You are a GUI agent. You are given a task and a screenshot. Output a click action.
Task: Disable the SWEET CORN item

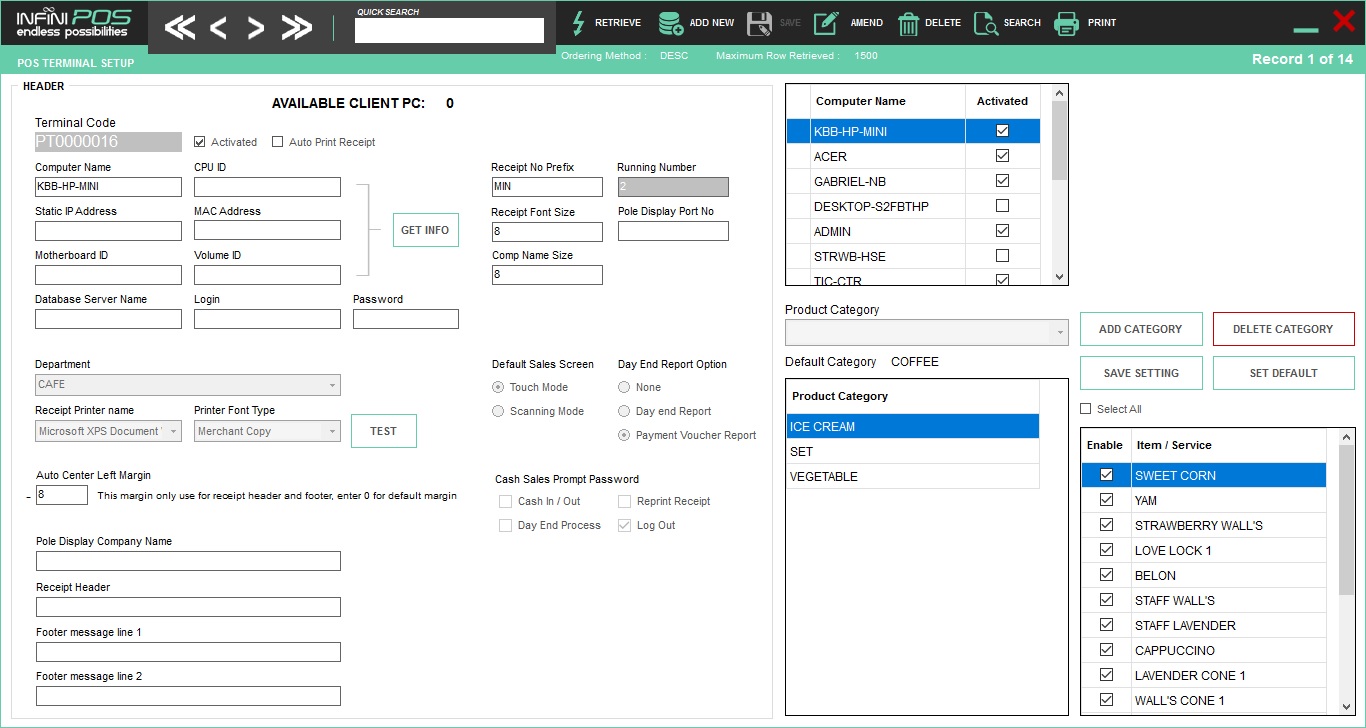(1106, 475)
